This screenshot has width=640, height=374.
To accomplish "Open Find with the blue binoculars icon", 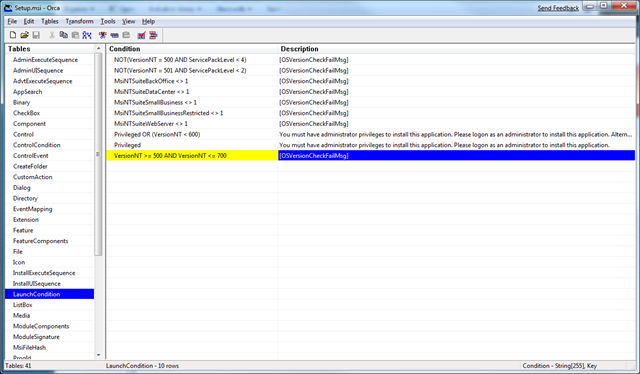I will click(87, 35).
